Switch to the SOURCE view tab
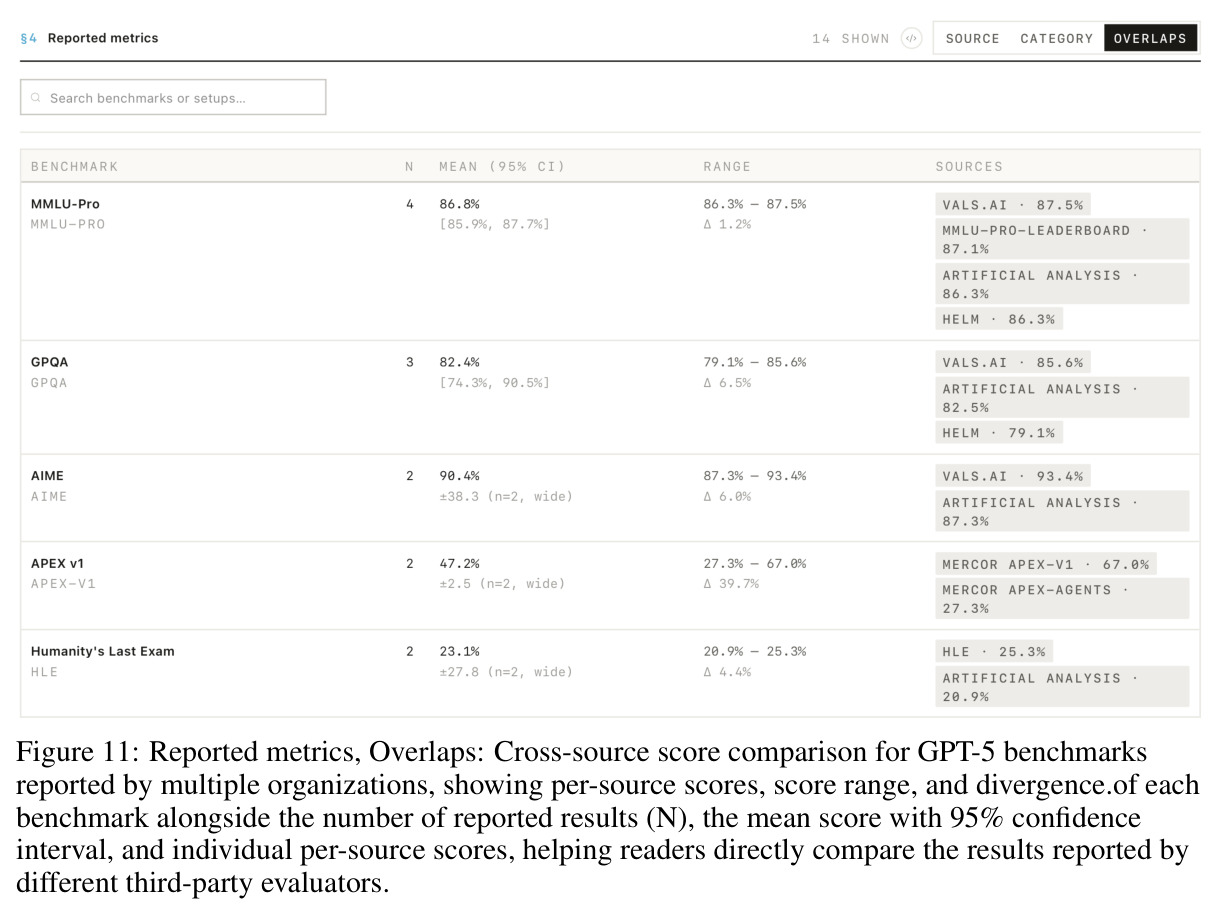Viewport: 1216px width, 915px height. coord(972,38)
